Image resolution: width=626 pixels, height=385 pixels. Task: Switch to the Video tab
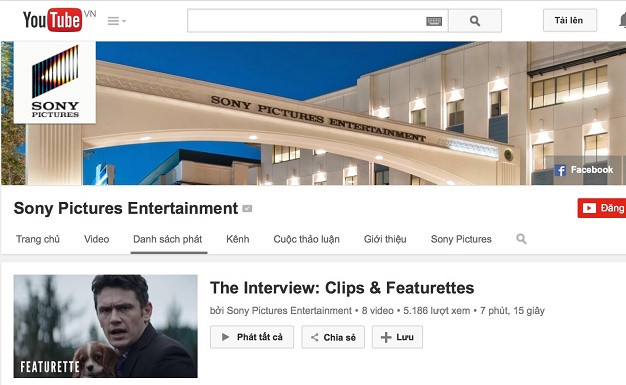coord(97,239)
